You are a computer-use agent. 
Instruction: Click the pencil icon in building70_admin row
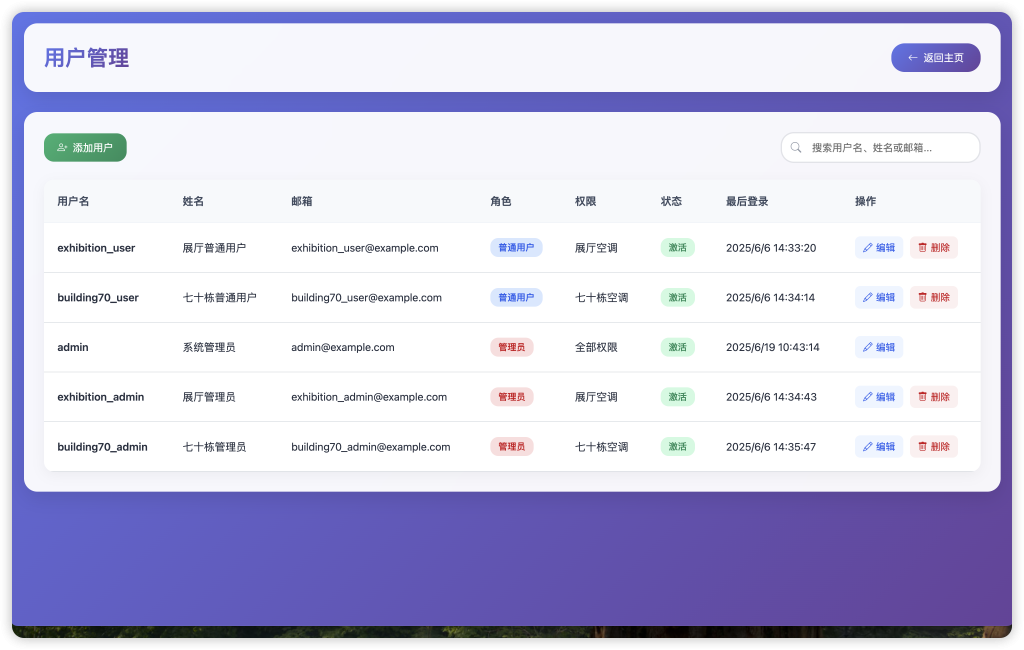867,447
